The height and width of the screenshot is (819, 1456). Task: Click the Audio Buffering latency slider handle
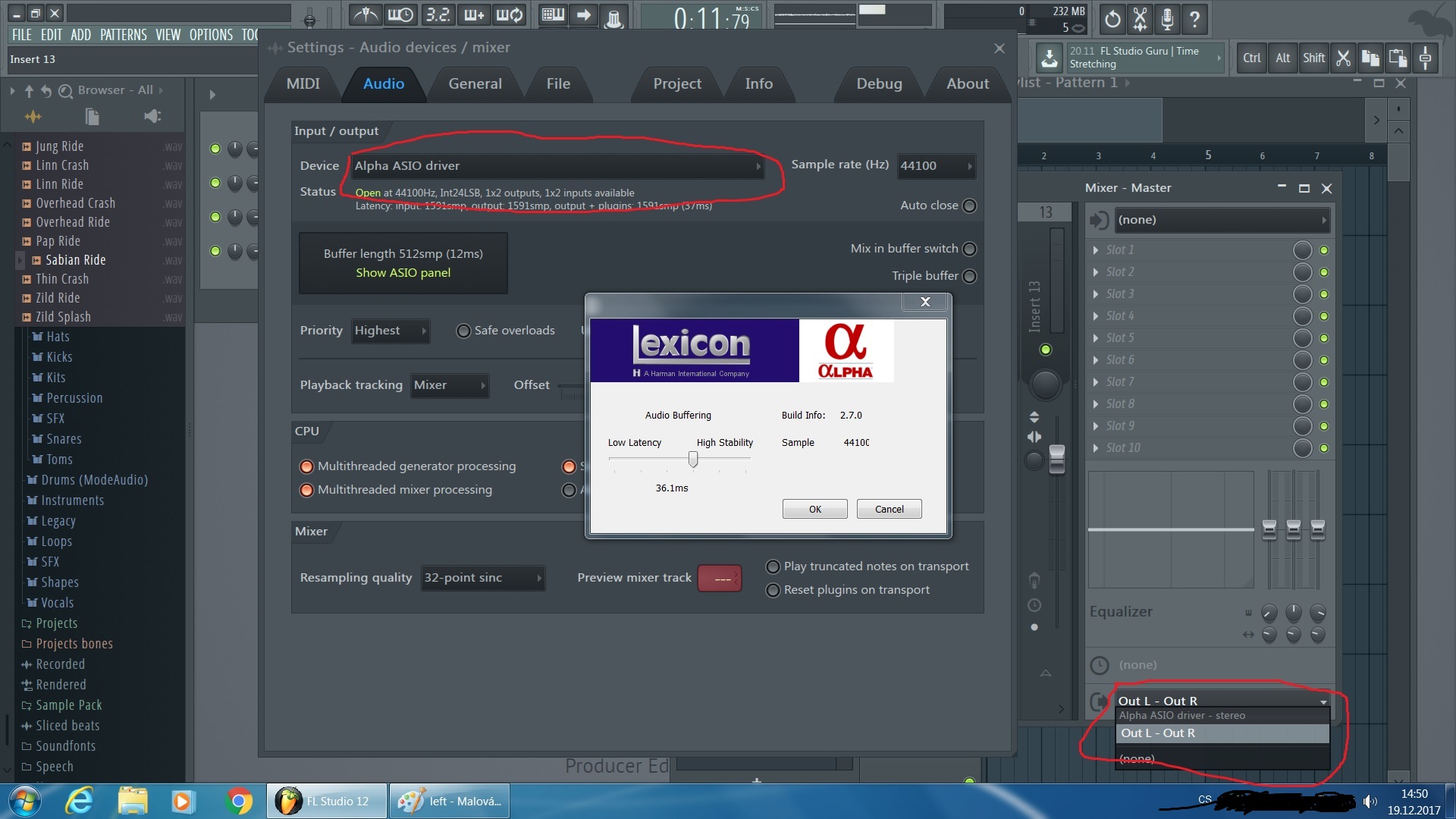(692, 459)
